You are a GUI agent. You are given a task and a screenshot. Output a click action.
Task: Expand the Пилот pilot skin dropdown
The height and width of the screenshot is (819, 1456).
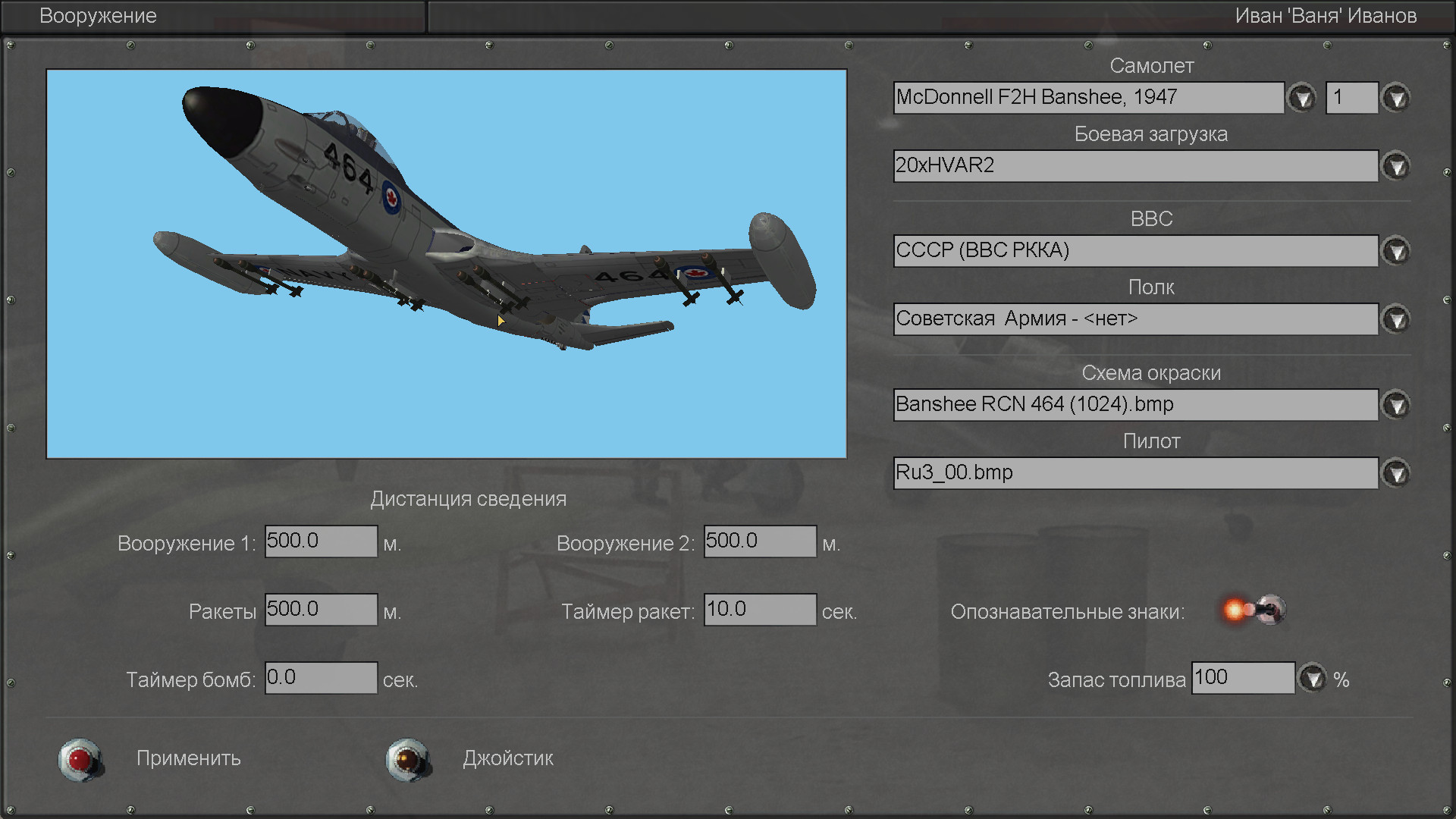(x=1396, y=473)
